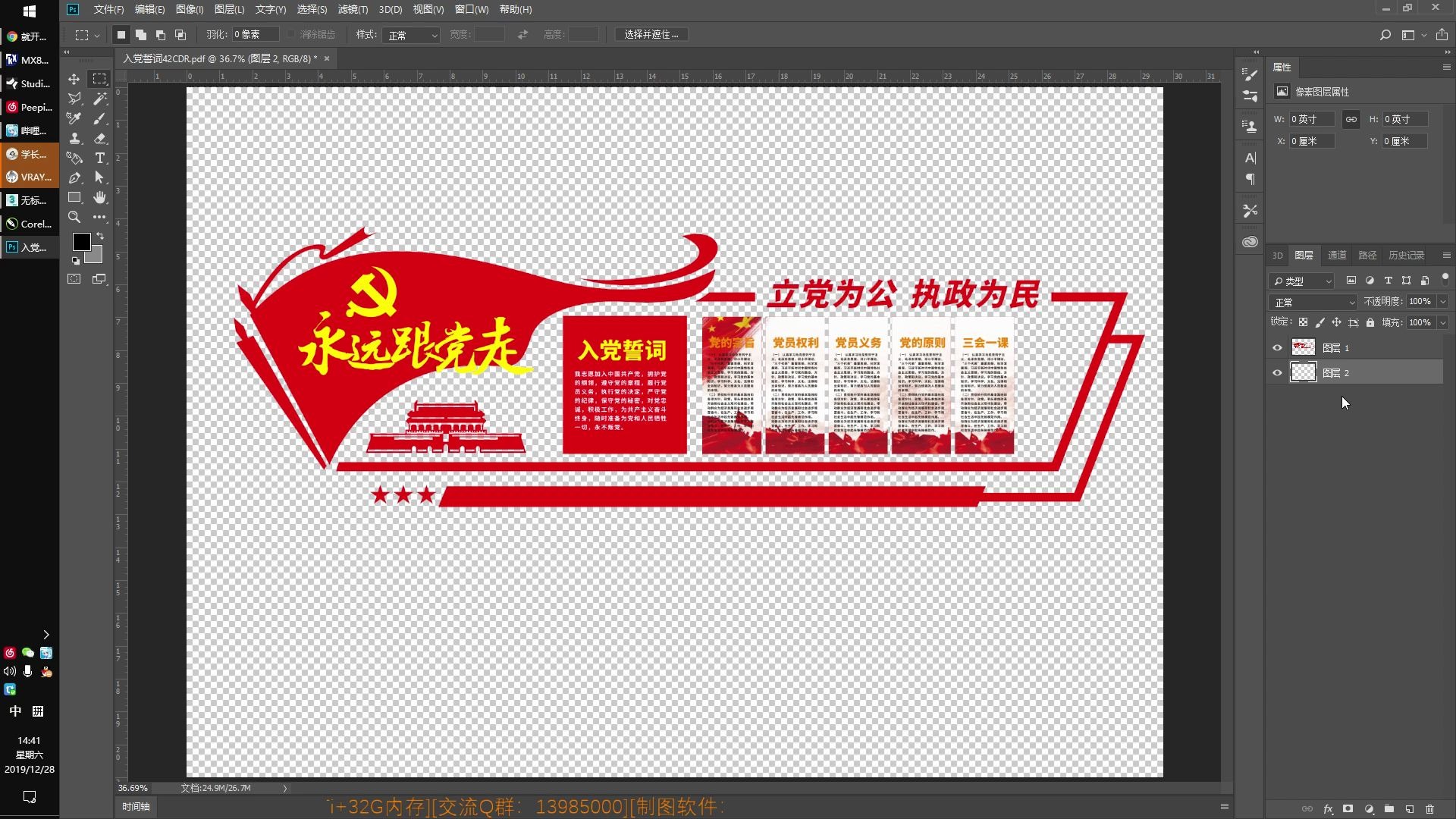The width and height of the screenshot is (1456, 819).
Task: Toggle link width and height in Properties
Action: point(1351,119)
